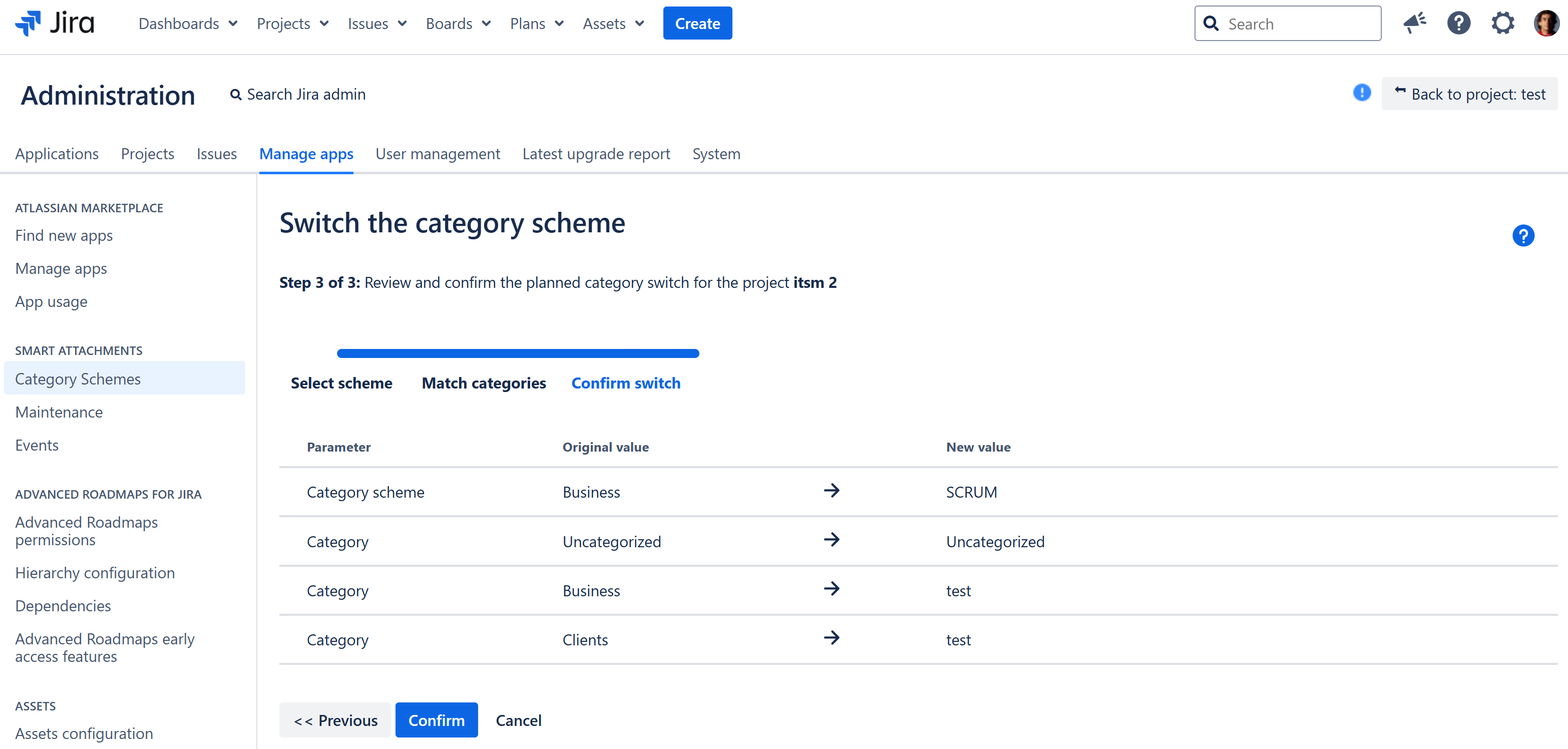Click the arrow icon in the Category scheme row

832,490
